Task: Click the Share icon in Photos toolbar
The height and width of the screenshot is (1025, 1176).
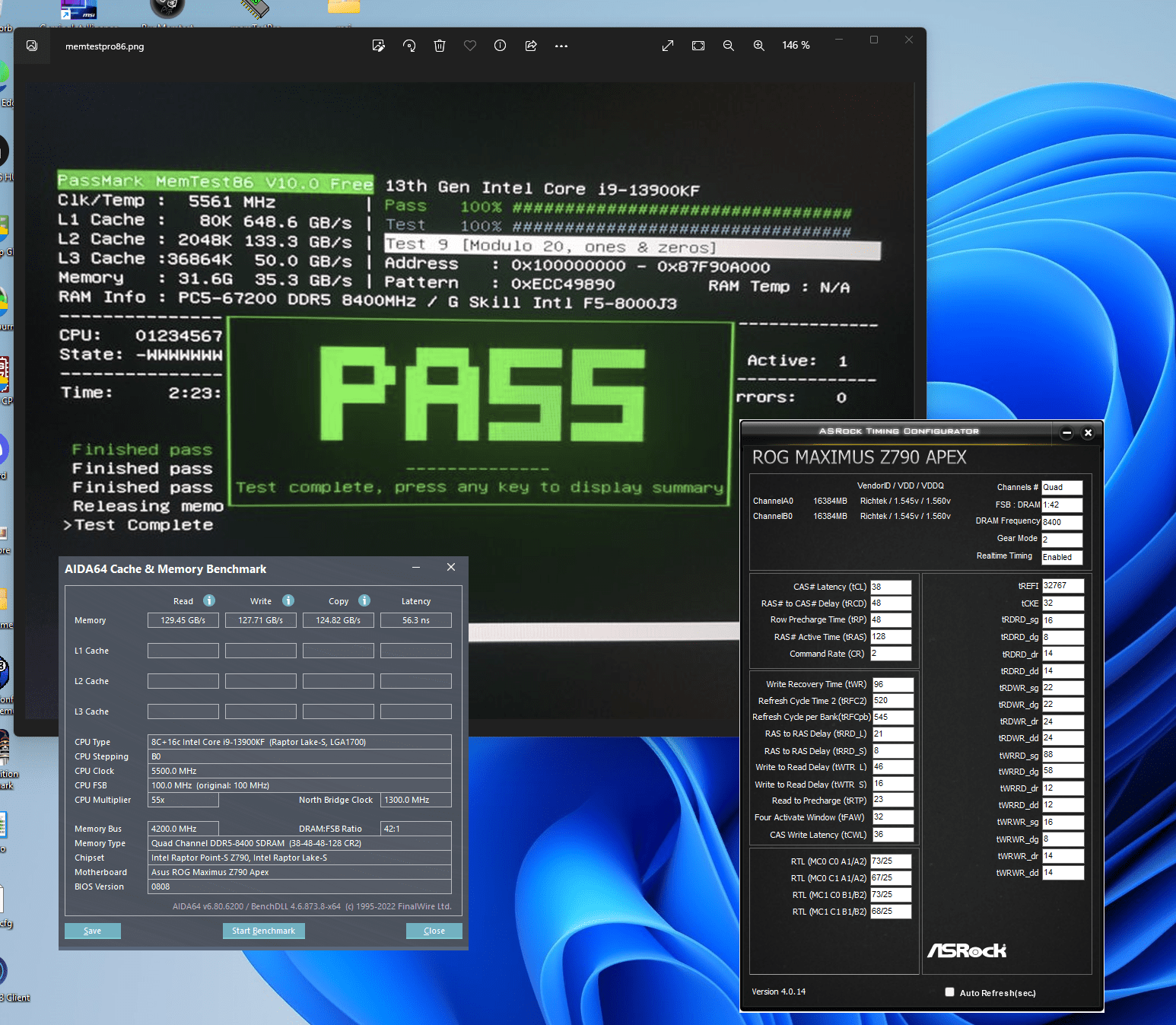Action: tap(531, 46)
